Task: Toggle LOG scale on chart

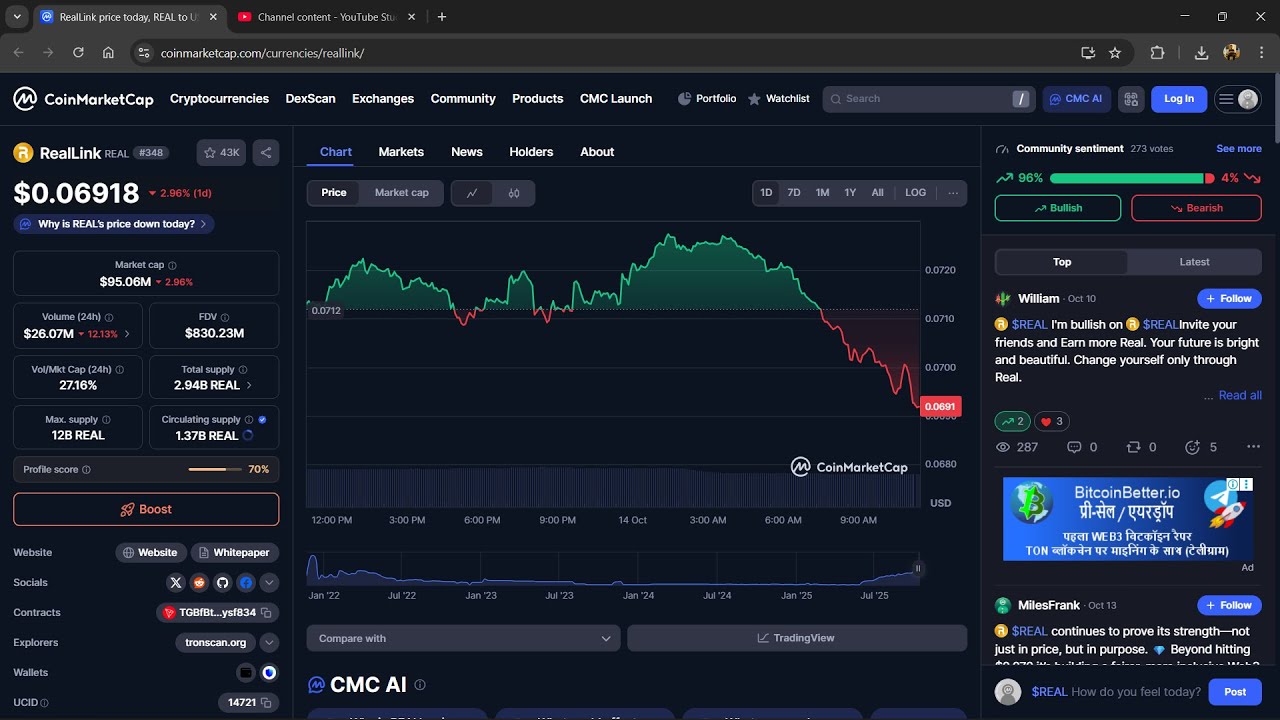Action: [916, 193]
